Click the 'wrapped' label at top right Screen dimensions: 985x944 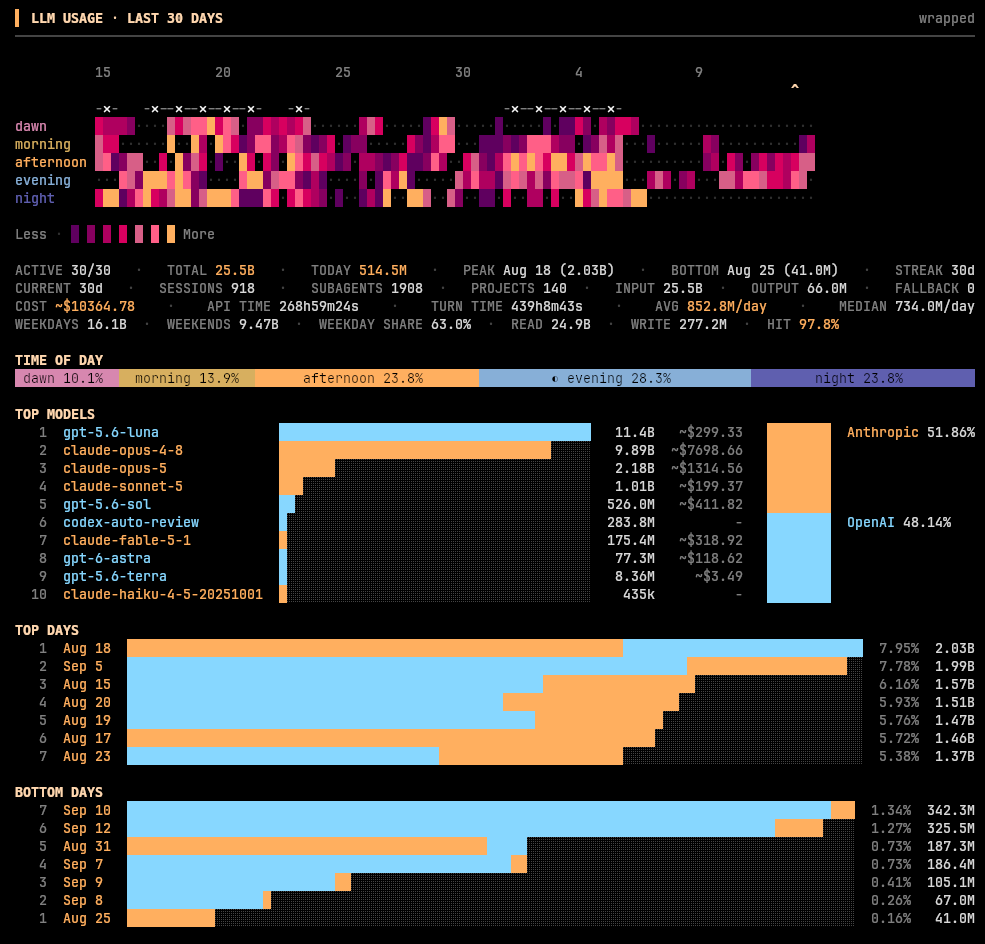click(x=946, y=18)
